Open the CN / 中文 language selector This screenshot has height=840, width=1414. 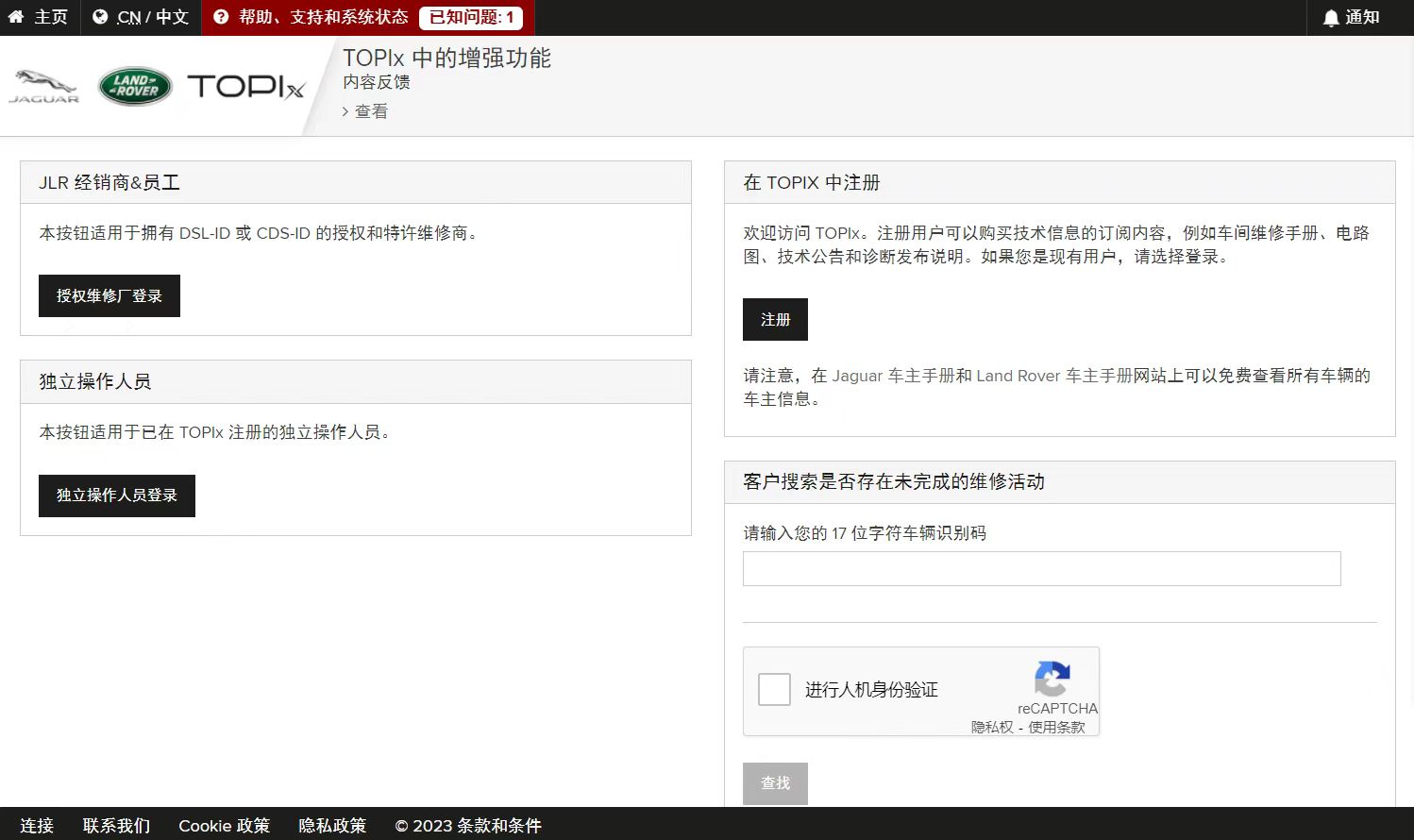152,17
